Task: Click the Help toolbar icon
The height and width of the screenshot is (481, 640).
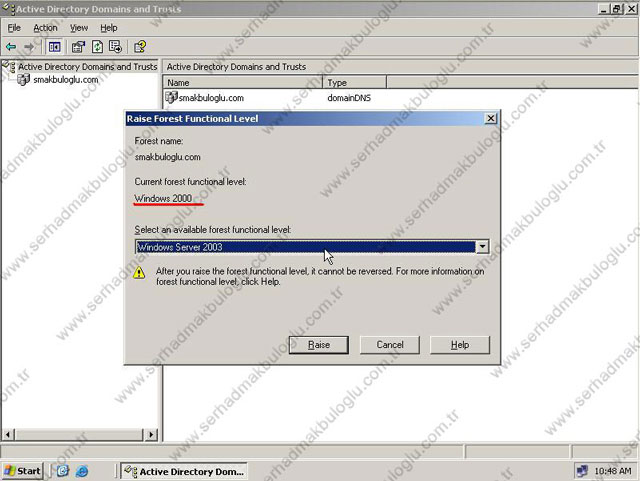Action: (140, 47)
